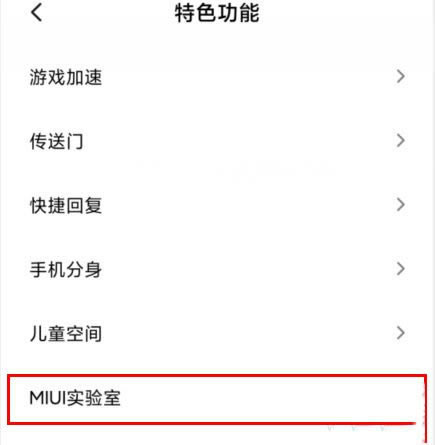The image size is (435, 445).
Task: Tap the chevron arrow beside 快捷回复
Action: point(401,205)
